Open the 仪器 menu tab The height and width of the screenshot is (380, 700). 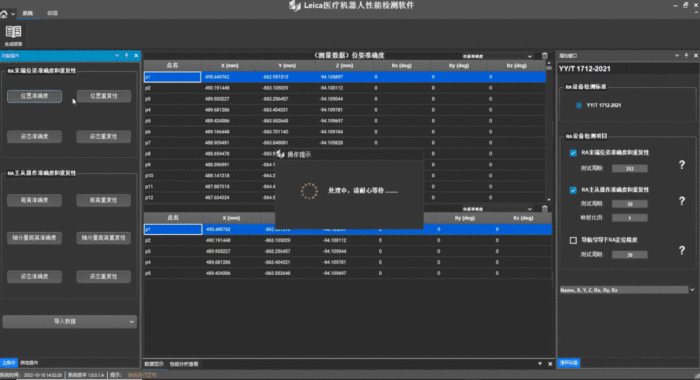52,13
